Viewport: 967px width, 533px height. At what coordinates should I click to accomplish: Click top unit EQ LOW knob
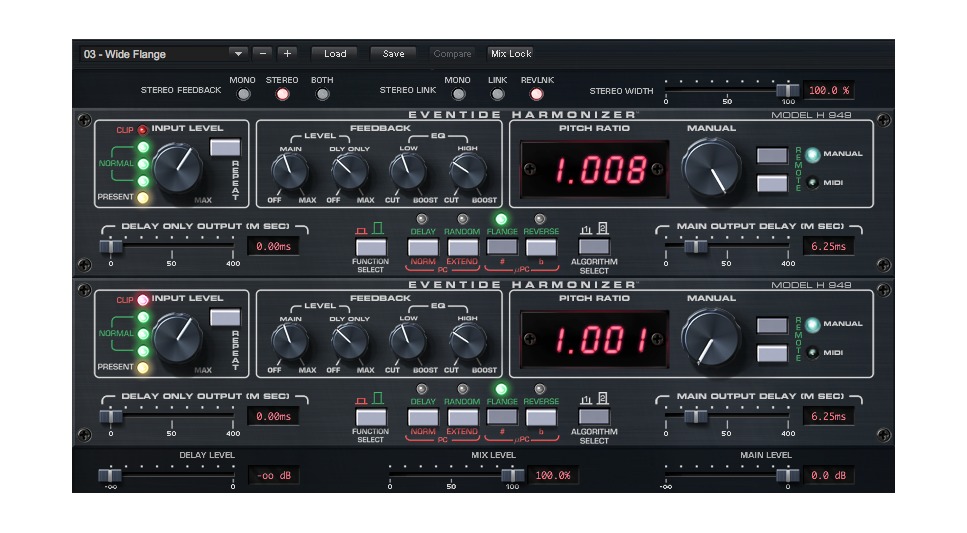[408, 171]
